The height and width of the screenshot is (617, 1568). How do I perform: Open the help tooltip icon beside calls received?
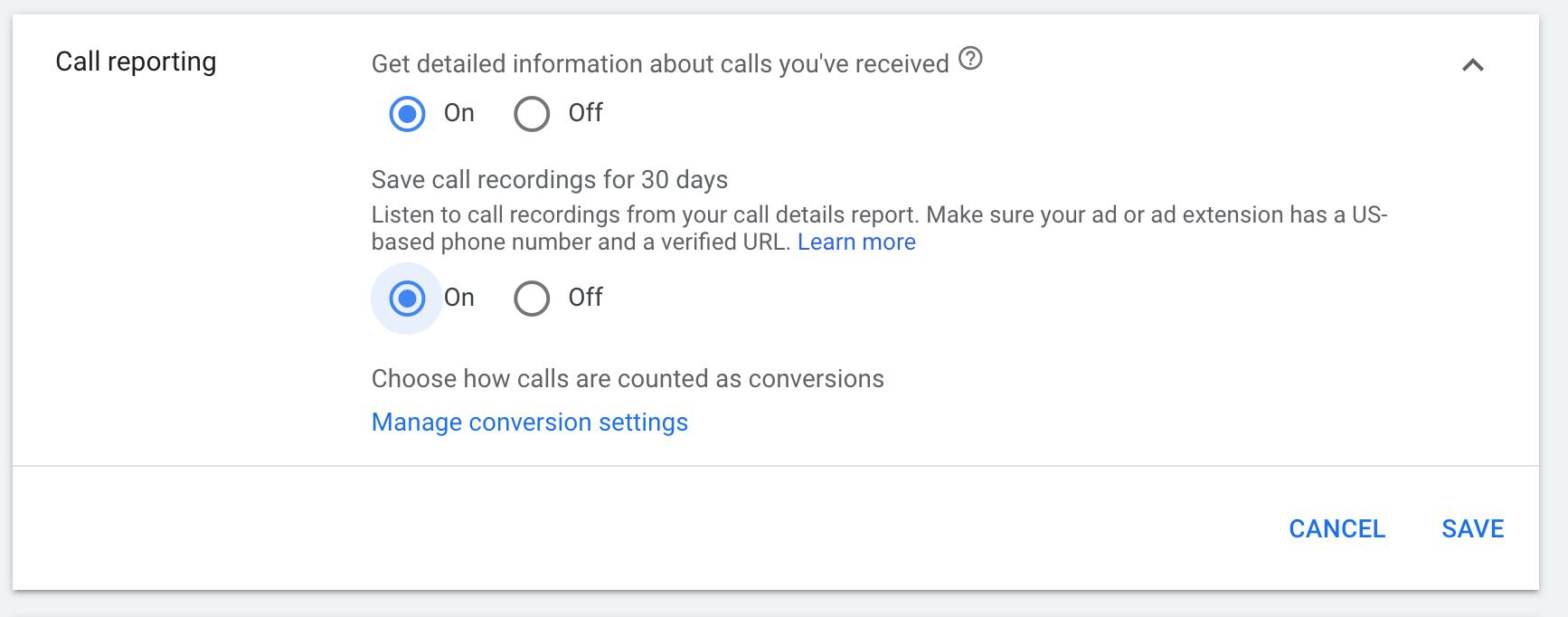(x=970, y=59)
